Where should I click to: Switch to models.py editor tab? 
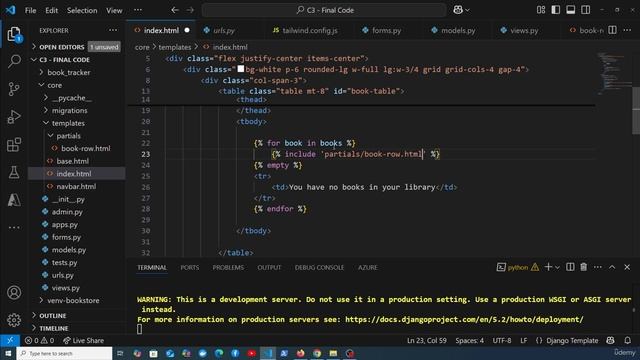tap(458, 30)
